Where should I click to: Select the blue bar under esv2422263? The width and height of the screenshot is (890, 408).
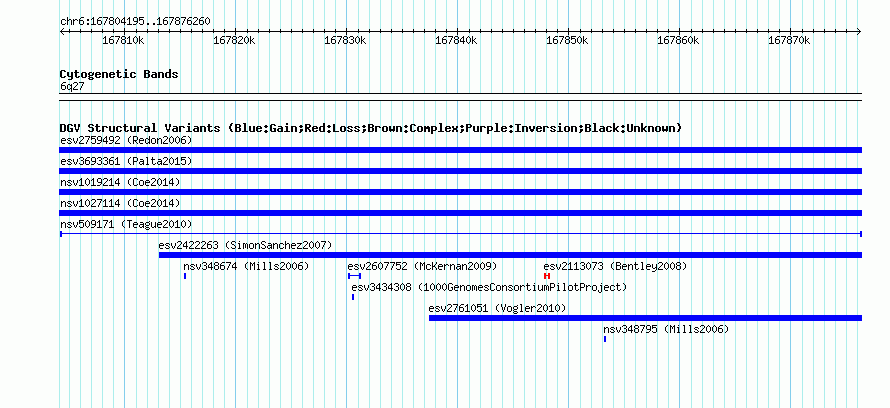coord(510,255)
